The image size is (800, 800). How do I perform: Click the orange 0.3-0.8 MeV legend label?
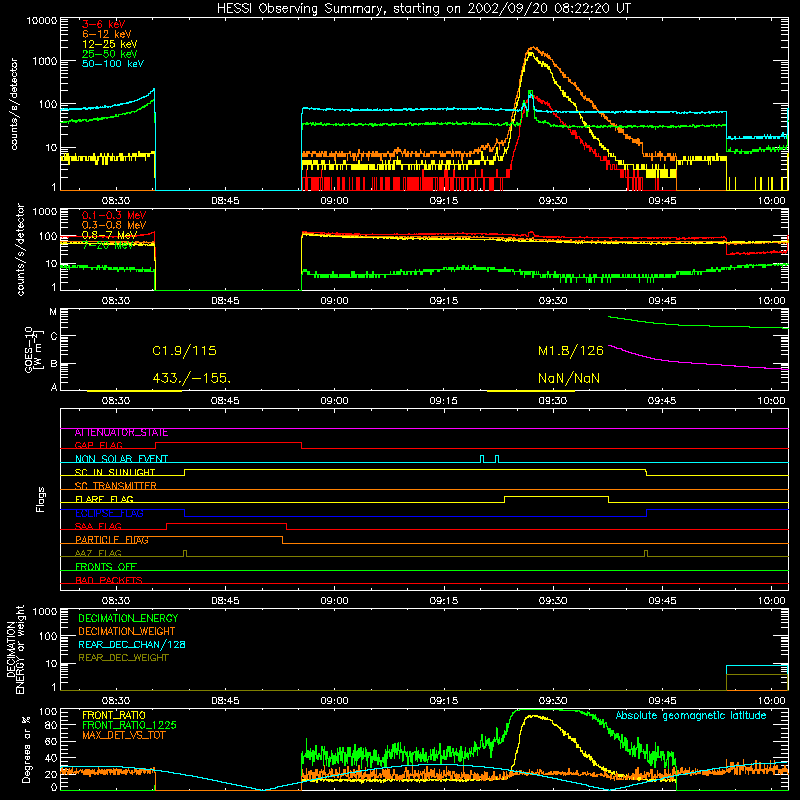pyautogui.click(x=114, y=225)
